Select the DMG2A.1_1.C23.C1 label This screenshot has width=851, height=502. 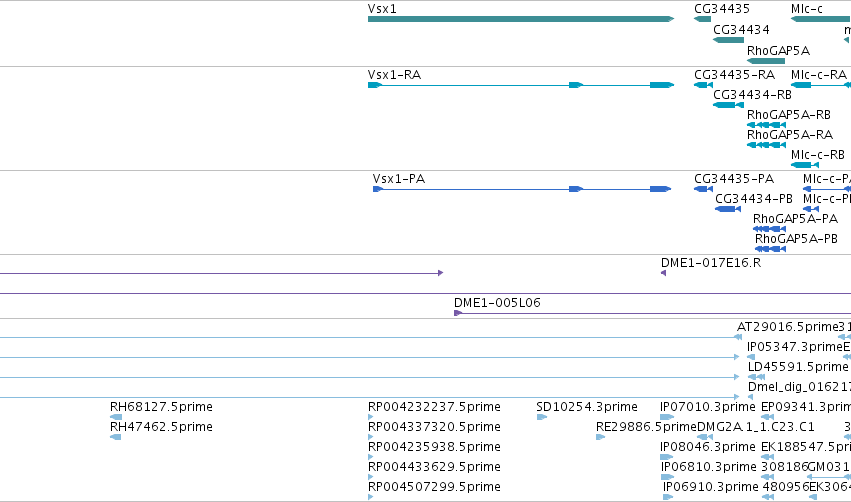756,427
